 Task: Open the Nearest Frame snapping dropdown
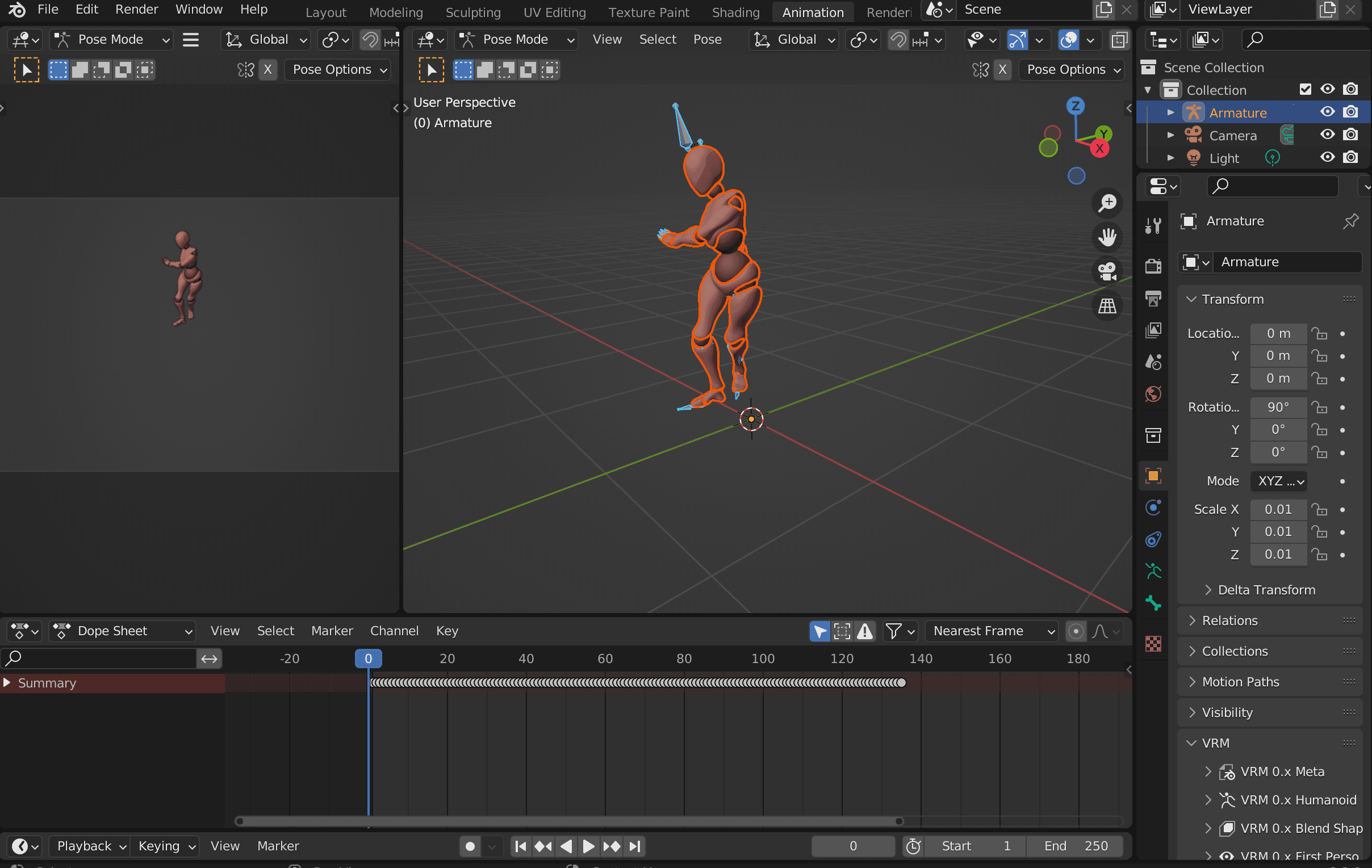[992, 631]
